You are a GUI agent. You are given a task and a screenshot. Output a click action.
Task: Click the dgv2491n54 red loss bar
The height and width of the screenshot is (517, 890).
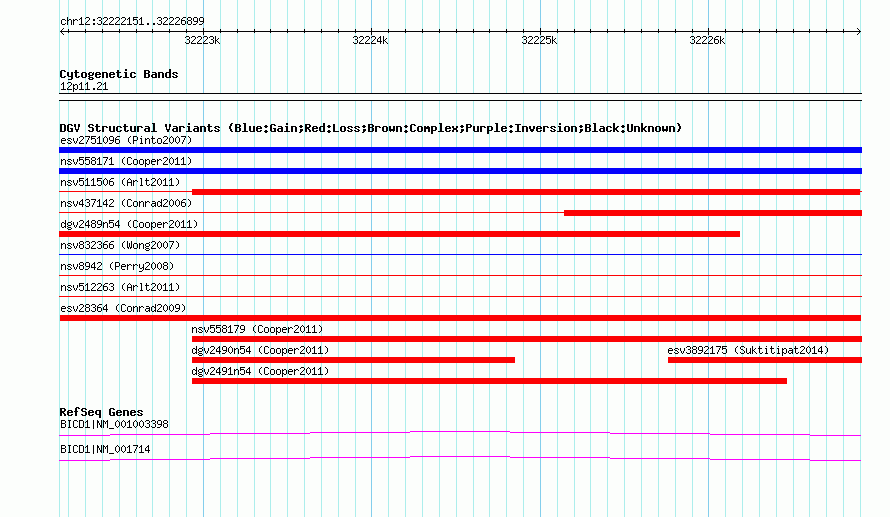pos(489,381)
